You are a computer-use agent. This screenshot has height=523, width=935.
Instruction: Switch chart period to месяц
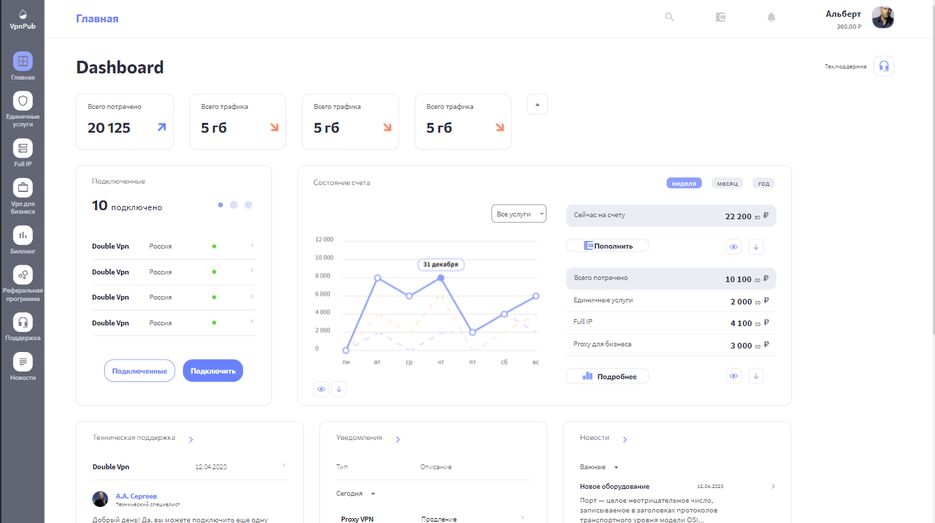tap(726, 183)
